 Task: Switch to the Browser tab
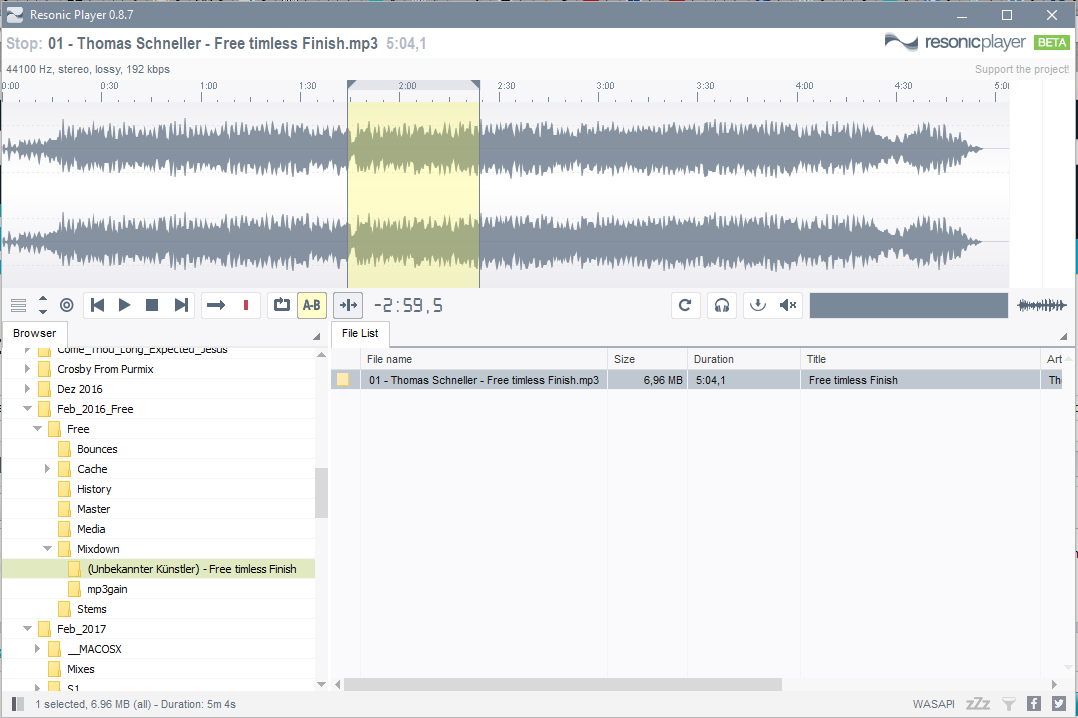34,334
